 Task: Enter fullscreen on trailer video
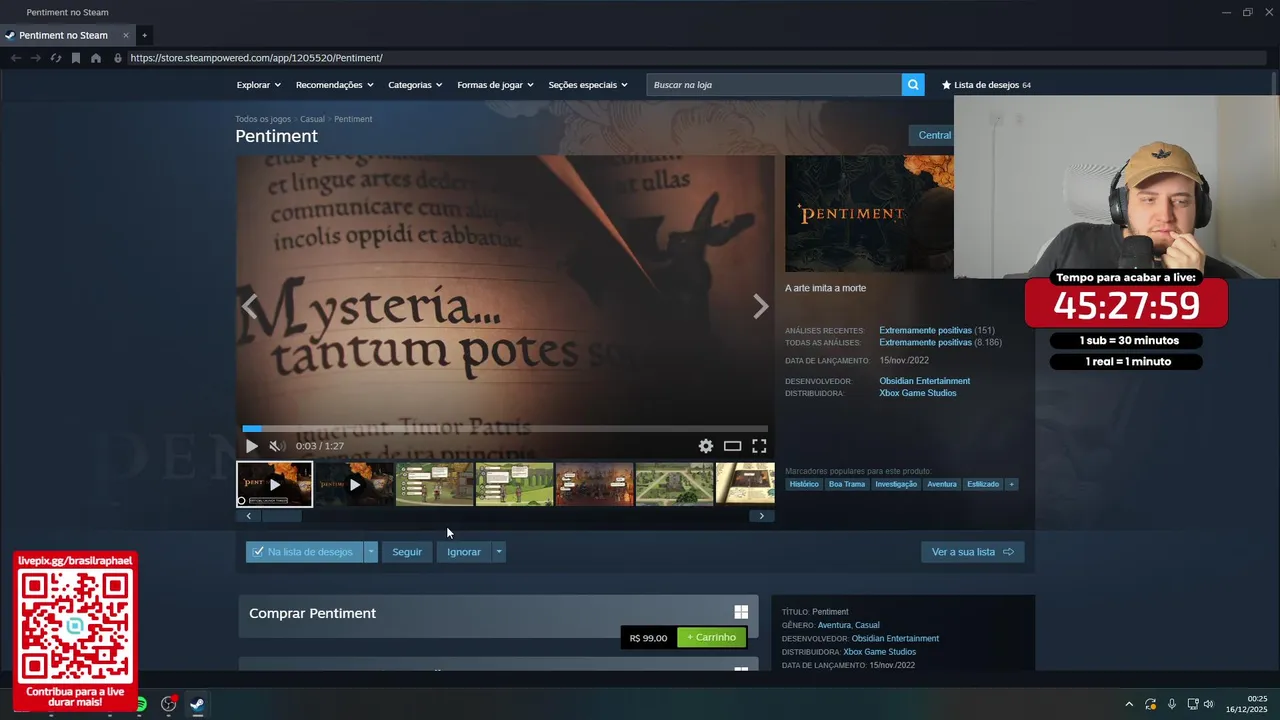759,446
